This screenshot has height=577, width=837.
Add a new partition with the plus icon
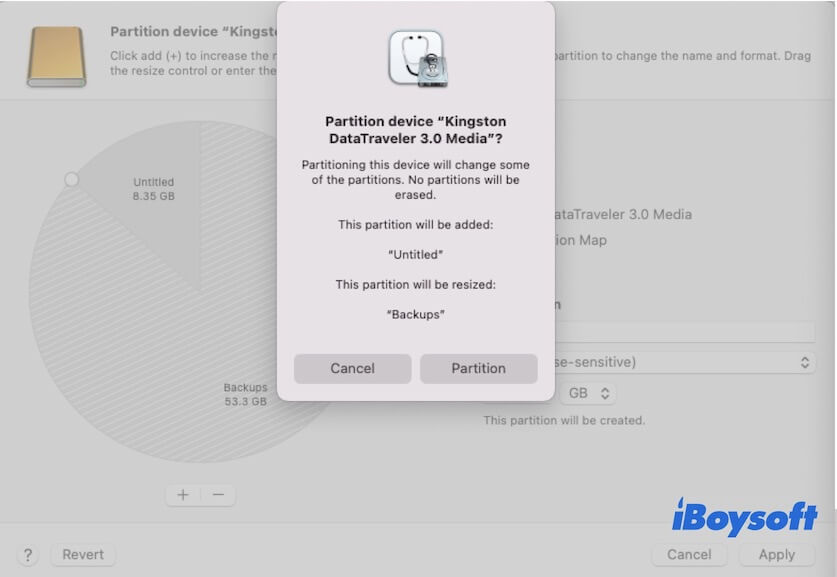(x=182, y=494)
